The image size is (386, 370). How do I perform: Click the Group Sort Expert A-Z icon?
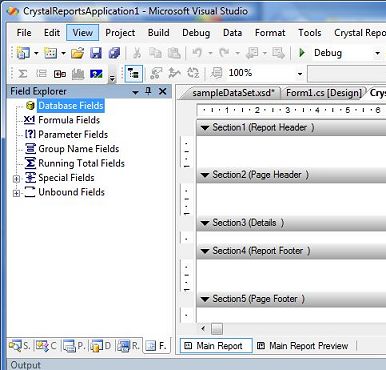193,73
